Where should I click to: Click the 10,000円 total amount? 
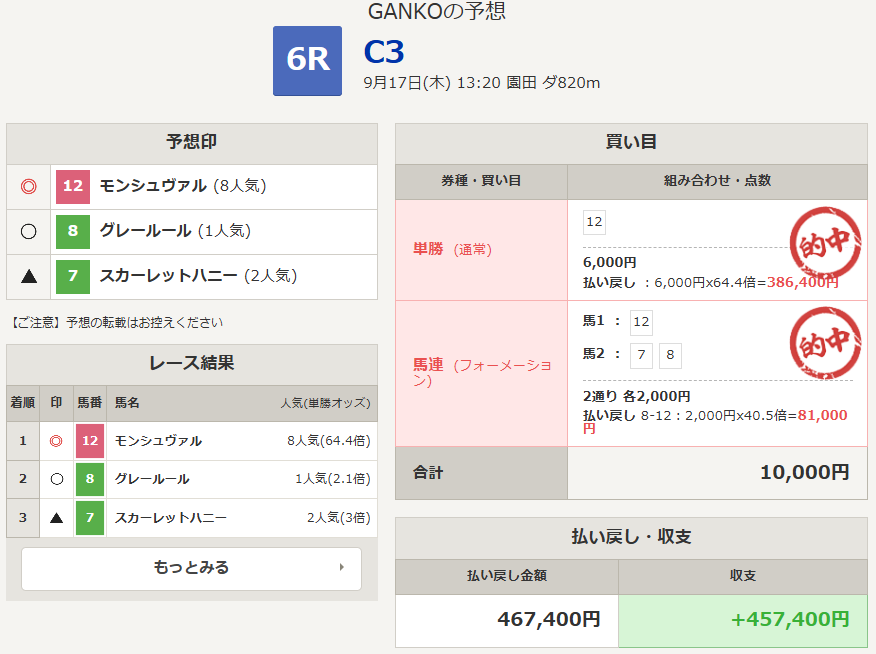point(804,473)
